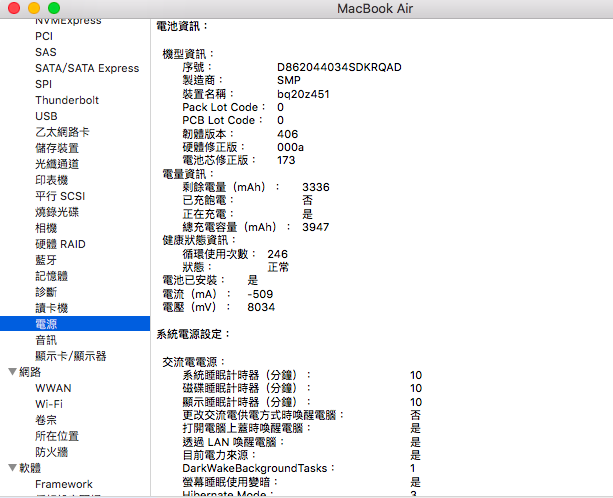Viewport: 613px width, 498px height.
Task: Select 顯示卡/顯示器 in the sidebar
Action: pos(71,356)
